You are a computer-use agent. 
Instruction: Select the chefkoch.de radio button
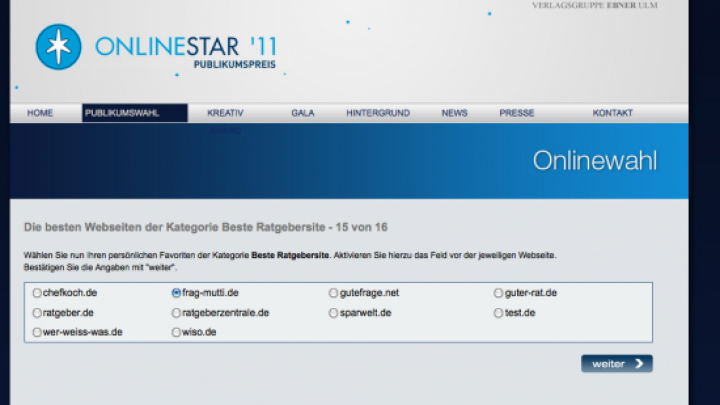click(37, 293)
